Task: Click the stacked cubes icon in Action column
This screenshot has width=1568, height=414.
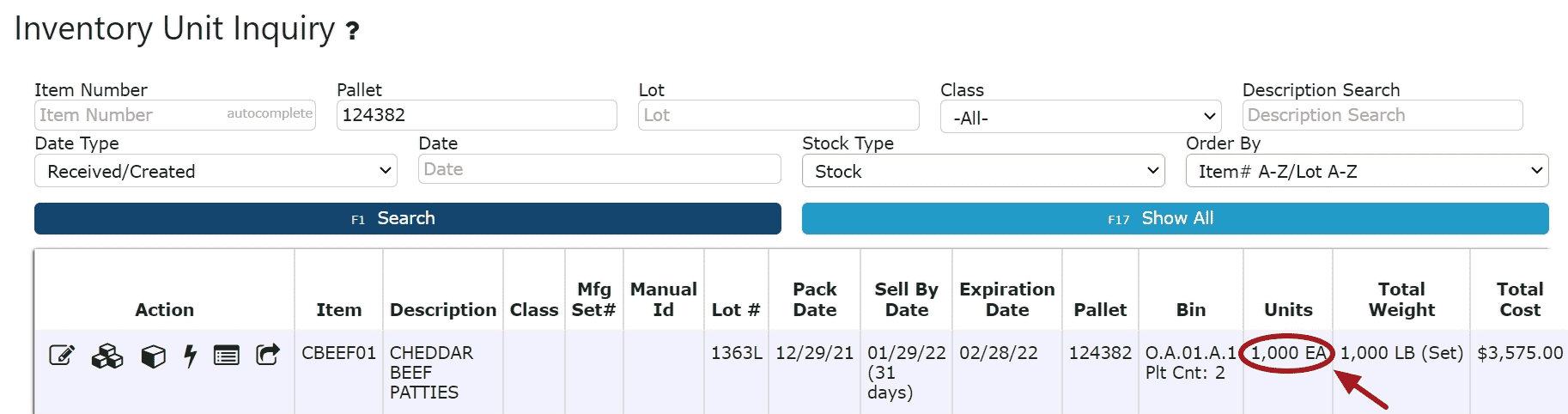Action: tap(107, 356)
